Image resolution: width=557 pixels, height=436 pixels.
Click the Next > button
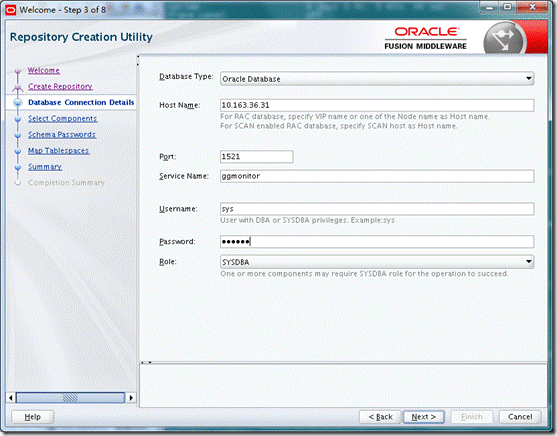(424, 417)
